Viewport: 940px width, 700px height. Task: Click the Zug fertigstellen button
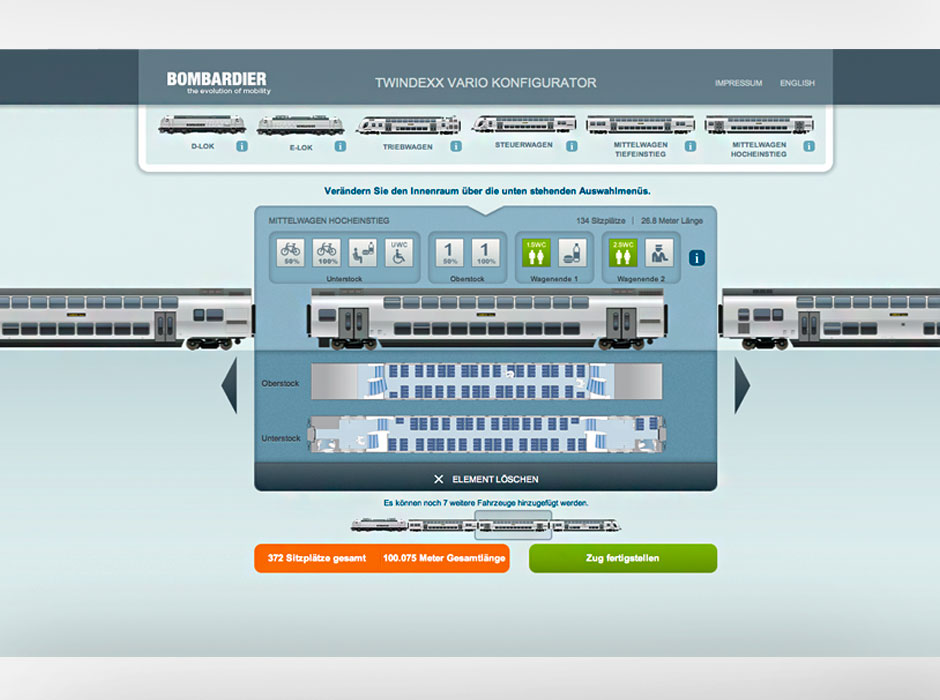pyautogui.click(x=623, y=558)
